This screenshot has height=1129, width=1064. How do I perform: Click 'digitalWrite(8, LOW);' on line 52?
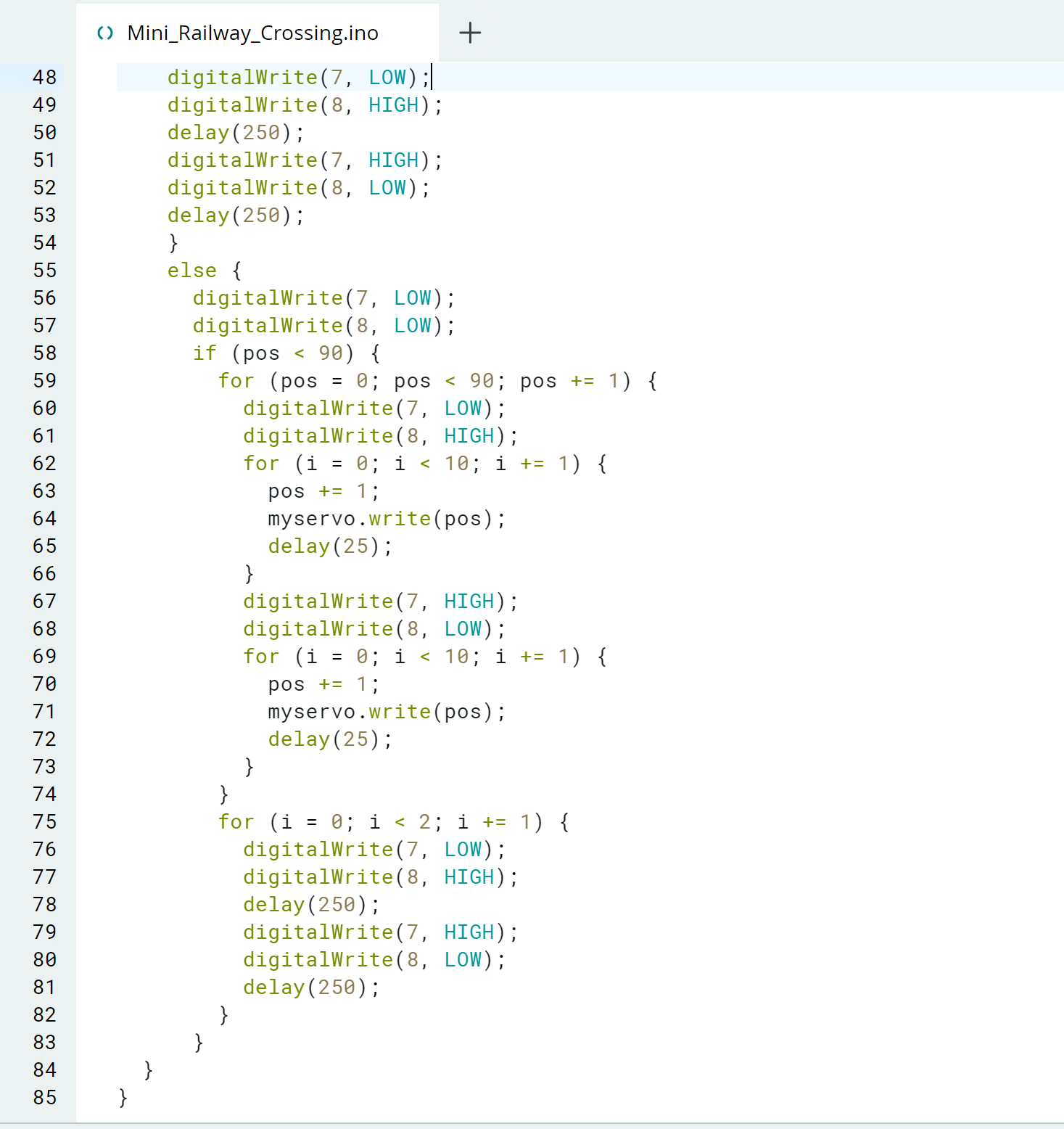[299, 187]
